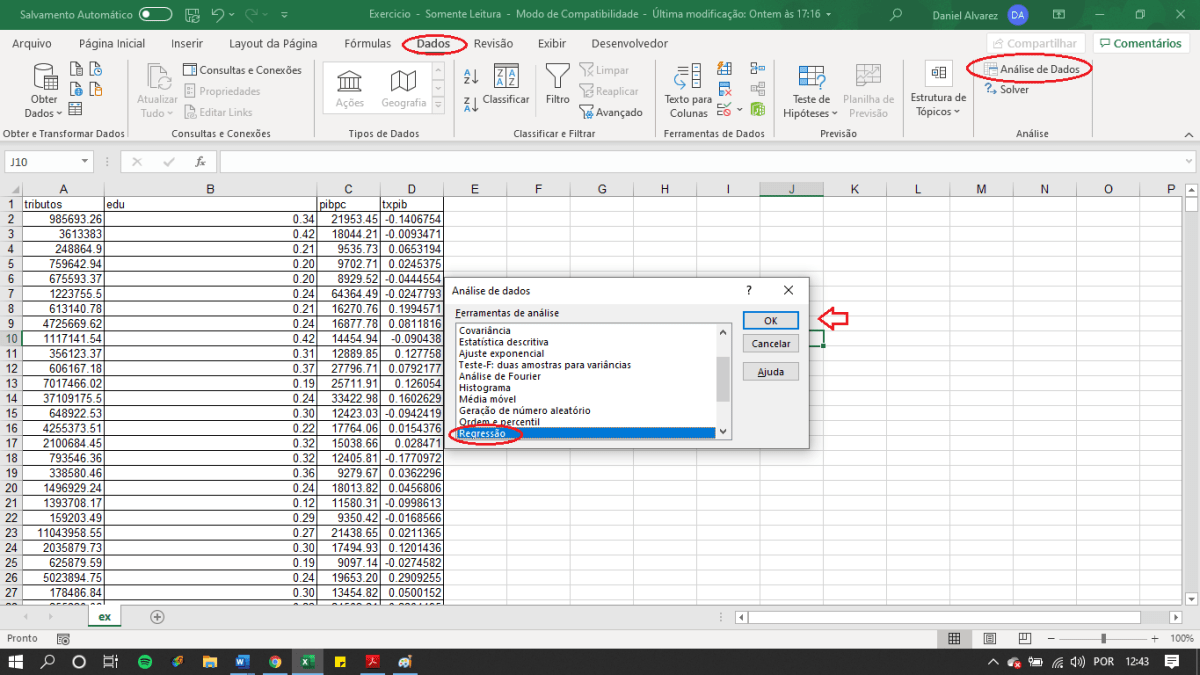Click OK in the Análise de dados dialog
Screen dimensions: 1200x675
click(770, 320)
